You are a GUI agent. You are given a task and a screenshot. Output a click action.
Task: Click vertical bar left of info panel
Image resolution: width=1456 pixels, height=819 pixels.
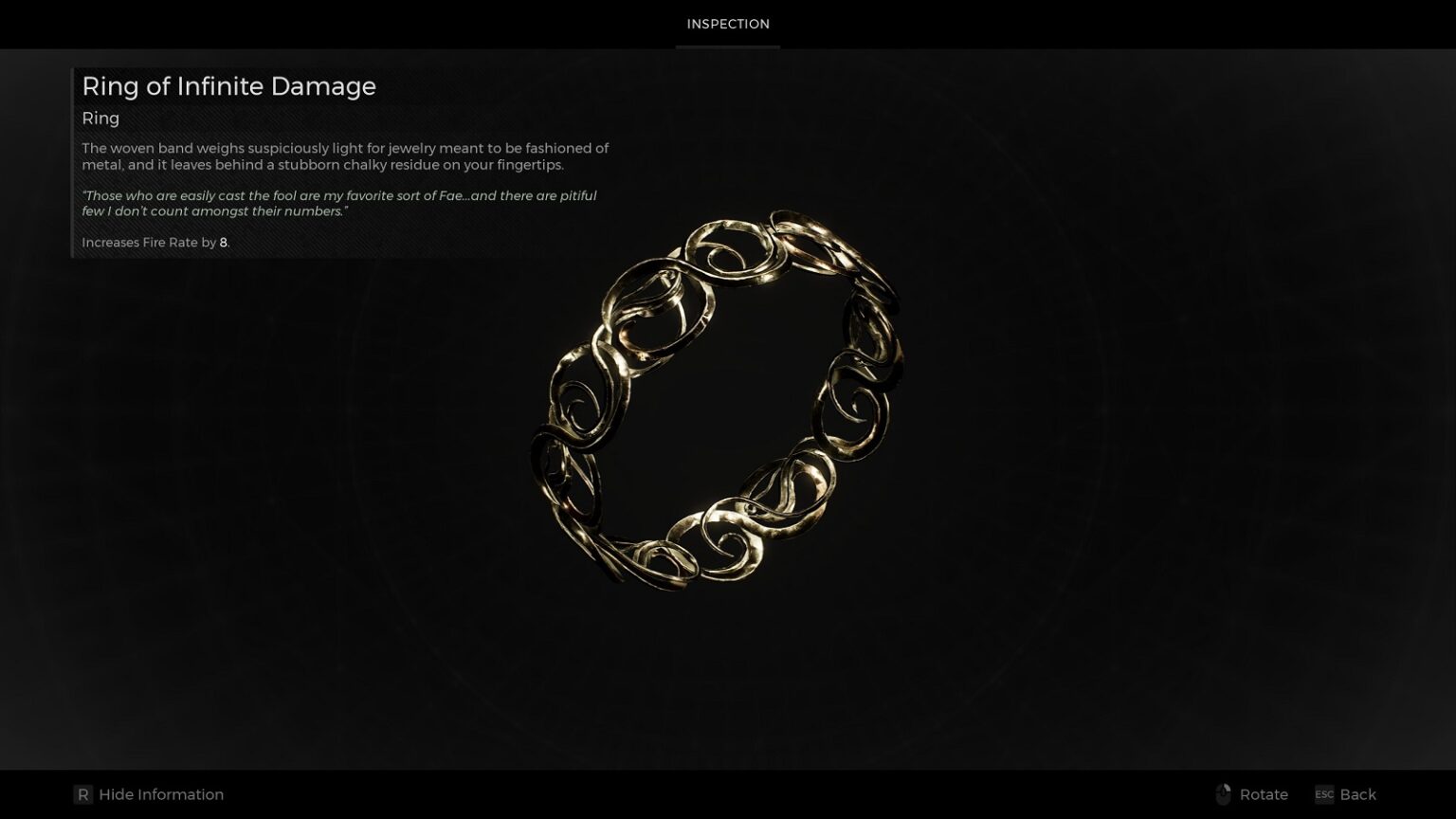tap(72, 162)
